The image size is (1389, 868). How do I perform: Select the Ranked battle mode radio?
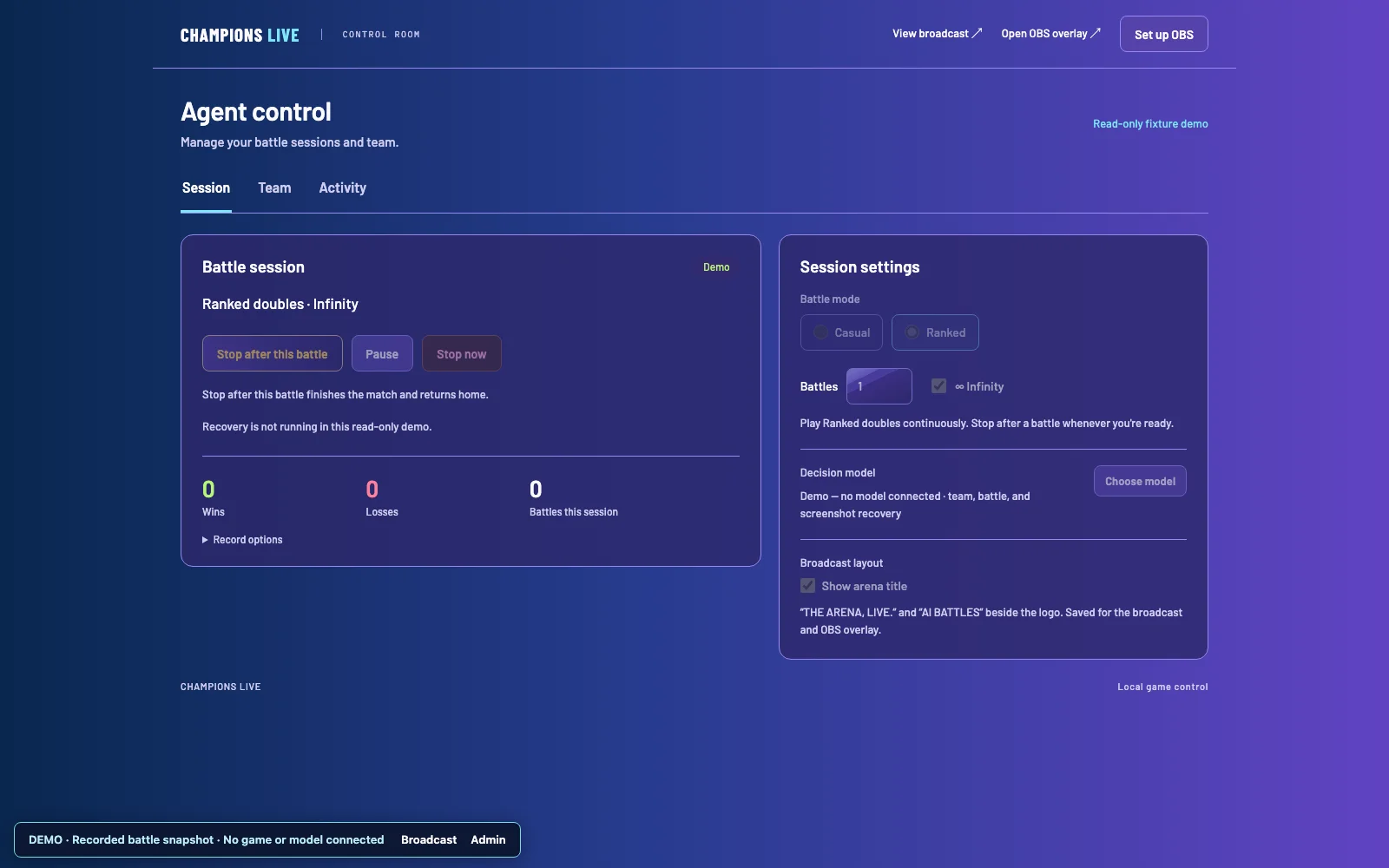pos(935,332)
